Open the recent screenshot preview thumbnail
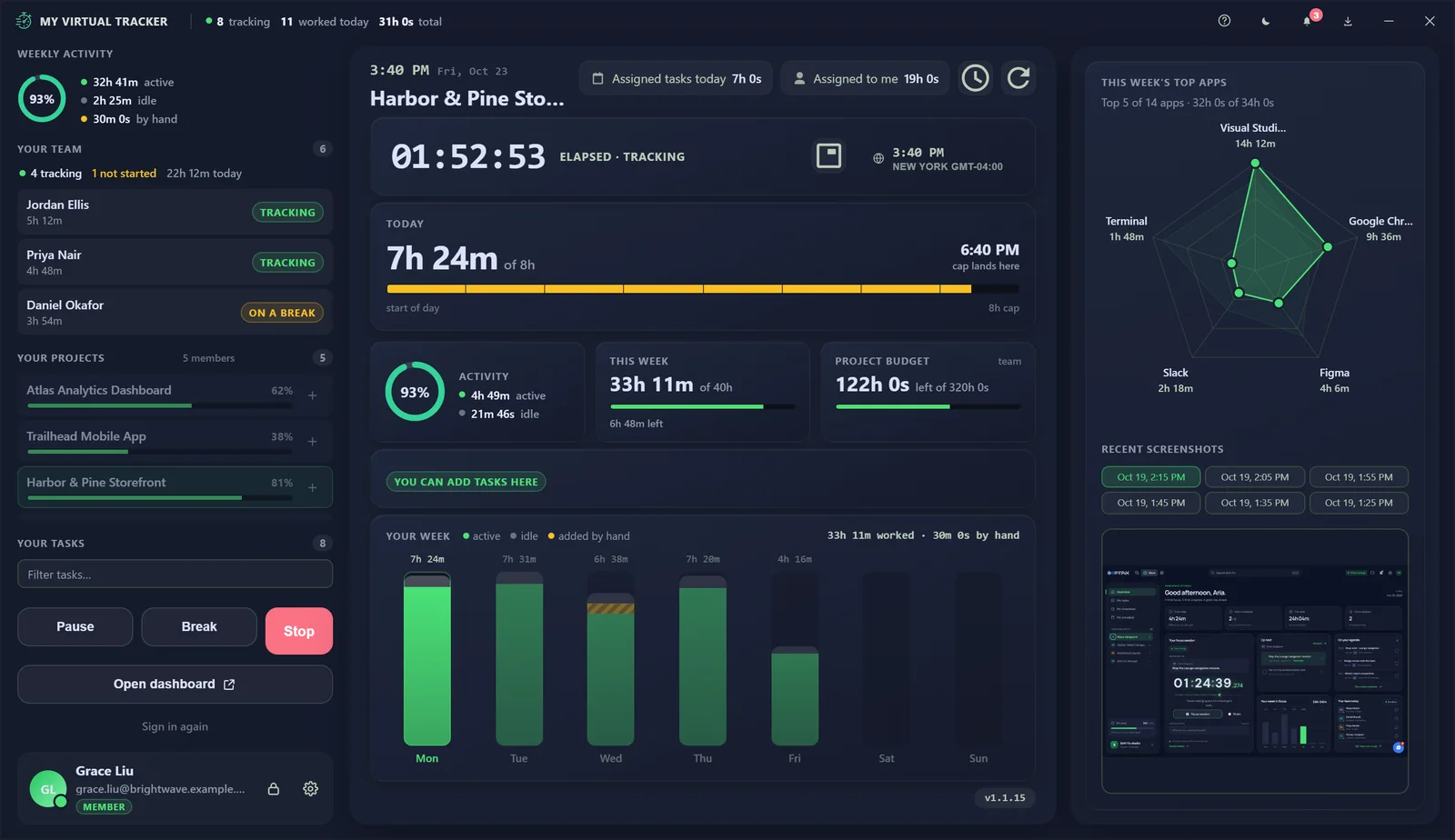The image size is (1455, 840). [1255, 661]
